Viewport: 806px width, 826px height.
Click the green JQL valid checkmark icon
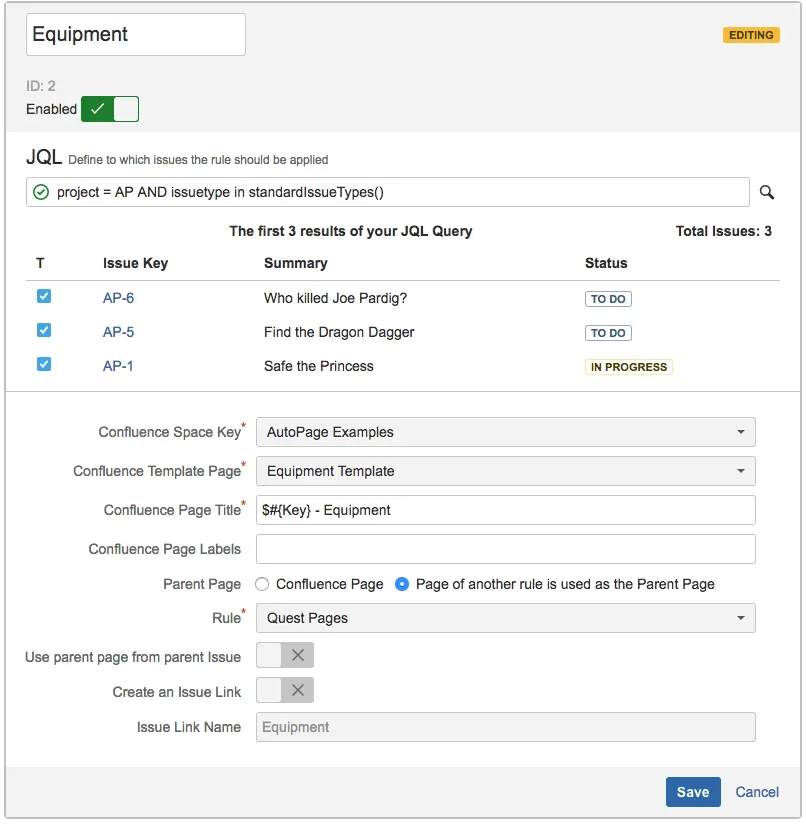click(x=41, y=192)
